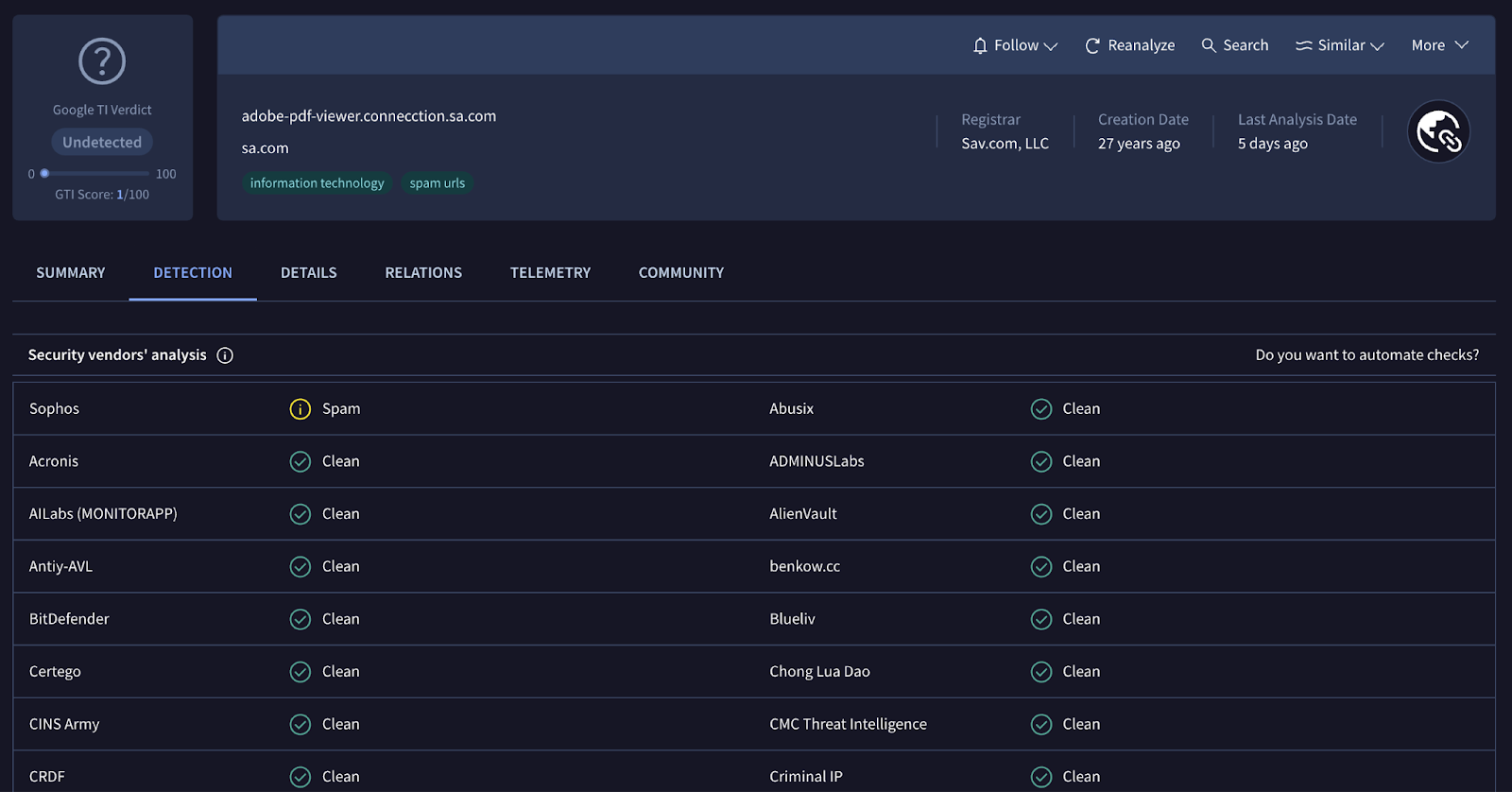Click the globe link domain icon

(x=1438, y=131)
